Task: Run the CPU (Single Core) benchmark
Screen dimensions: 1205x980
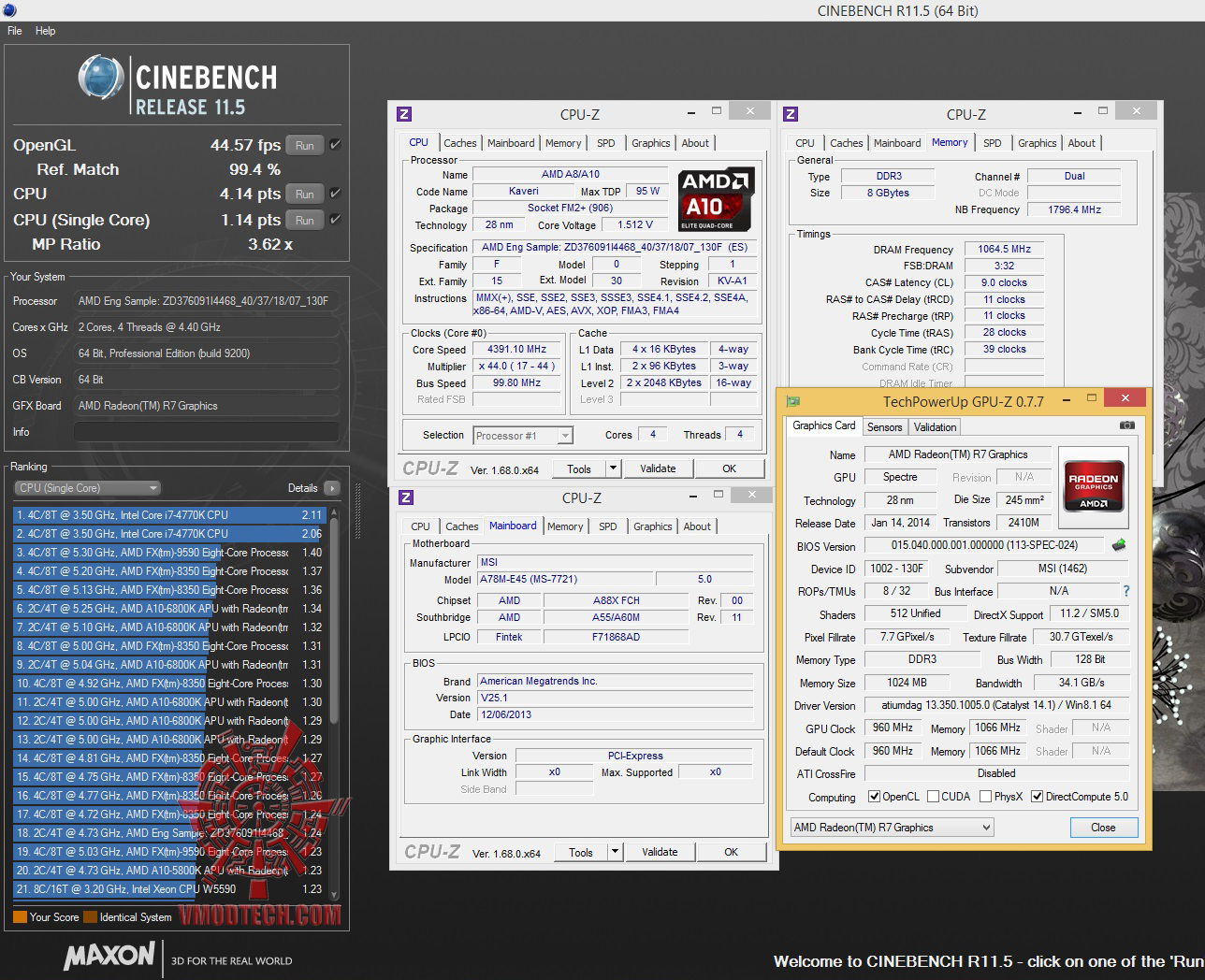Action: coord(305,220)
